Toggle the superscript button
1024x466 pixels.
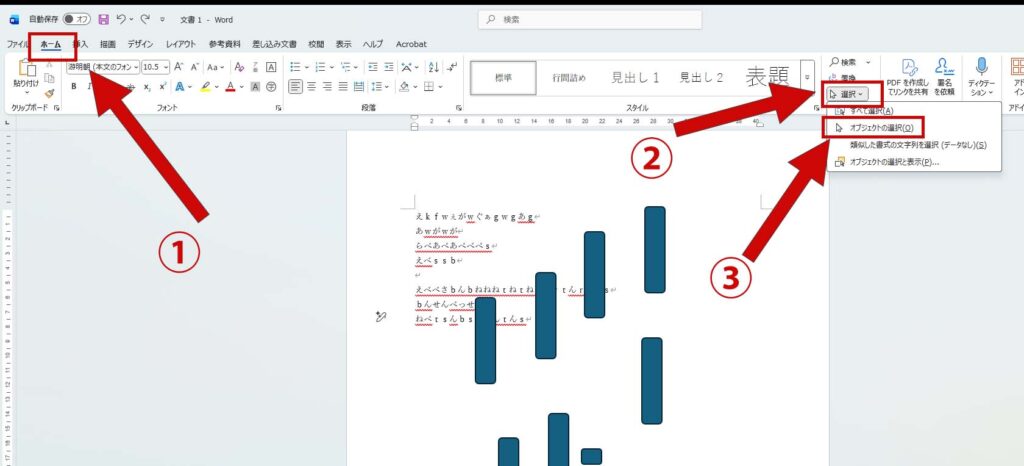pyautogui.click(x=163, y=87)
